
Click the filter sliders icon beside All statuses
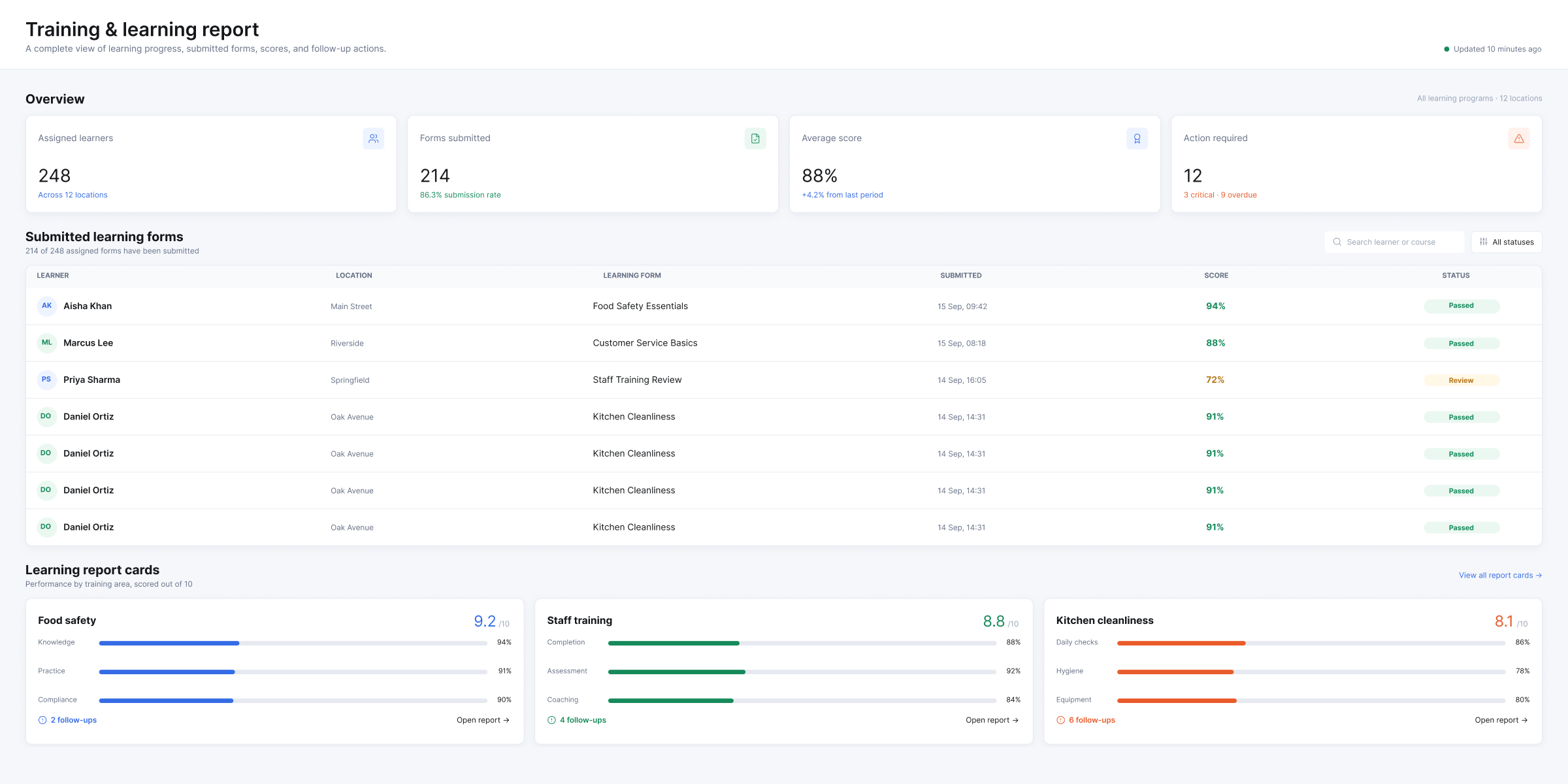(1484, 242)
